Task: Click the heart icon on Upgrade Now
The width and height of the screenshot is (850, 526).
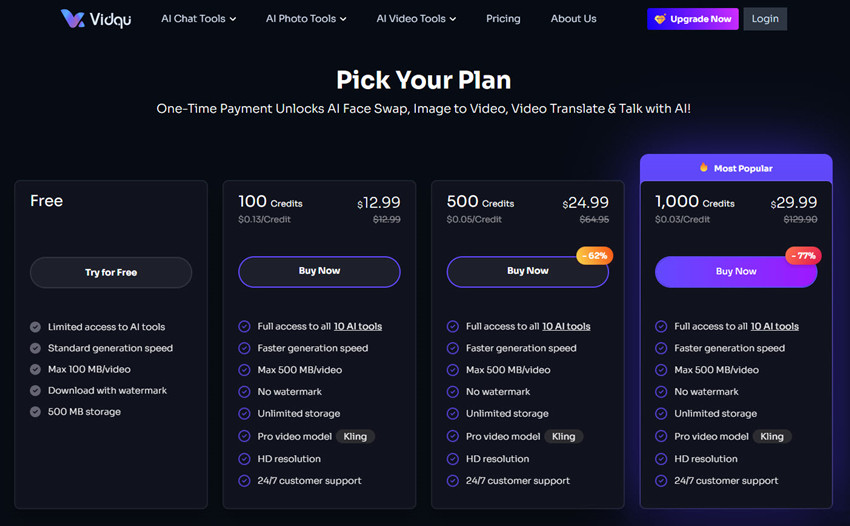Action: tap(660, 19)
